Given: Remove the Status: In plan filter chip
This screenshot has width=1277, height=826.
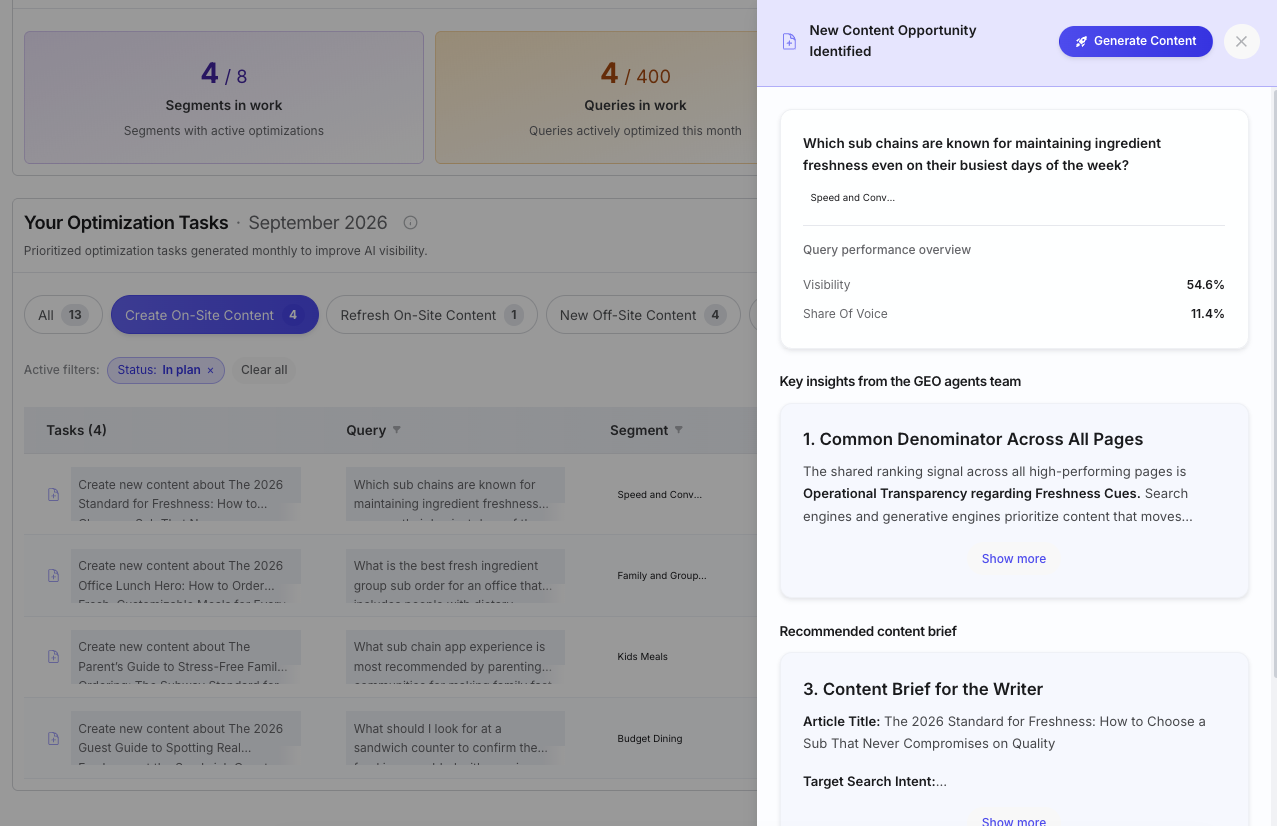Looking at the screenshot, I should (x=210, y=370).
